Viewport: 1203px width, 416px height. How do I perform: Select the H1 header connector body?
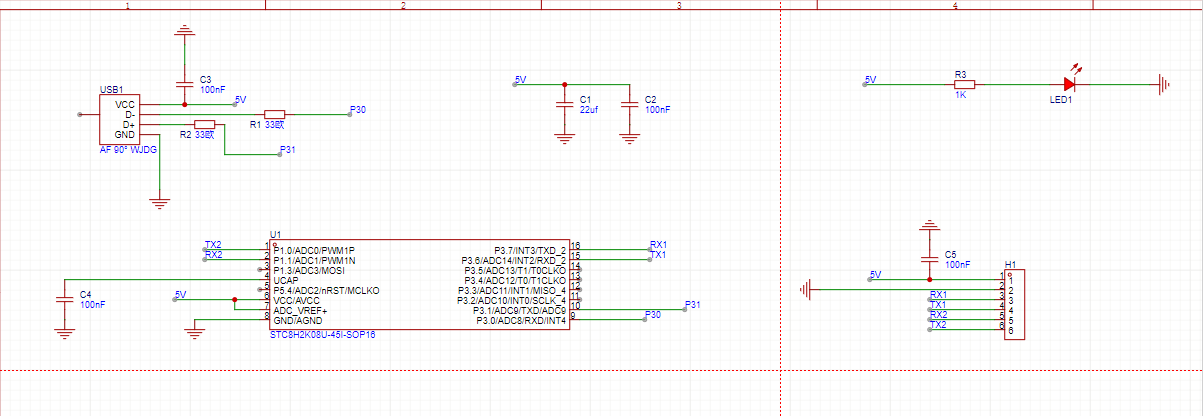1014,305
